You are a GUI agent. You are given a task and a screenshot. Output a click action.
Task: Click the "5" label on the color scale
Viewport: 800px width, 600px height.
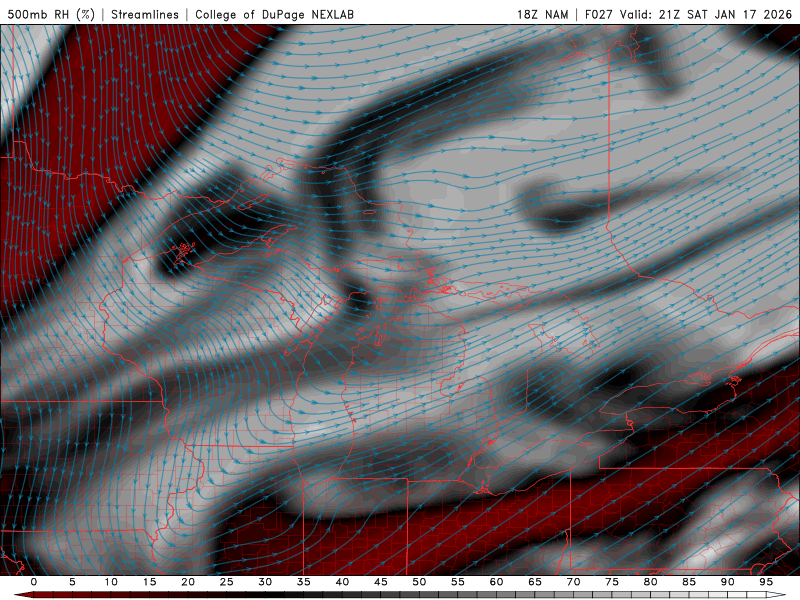[72, 582]
